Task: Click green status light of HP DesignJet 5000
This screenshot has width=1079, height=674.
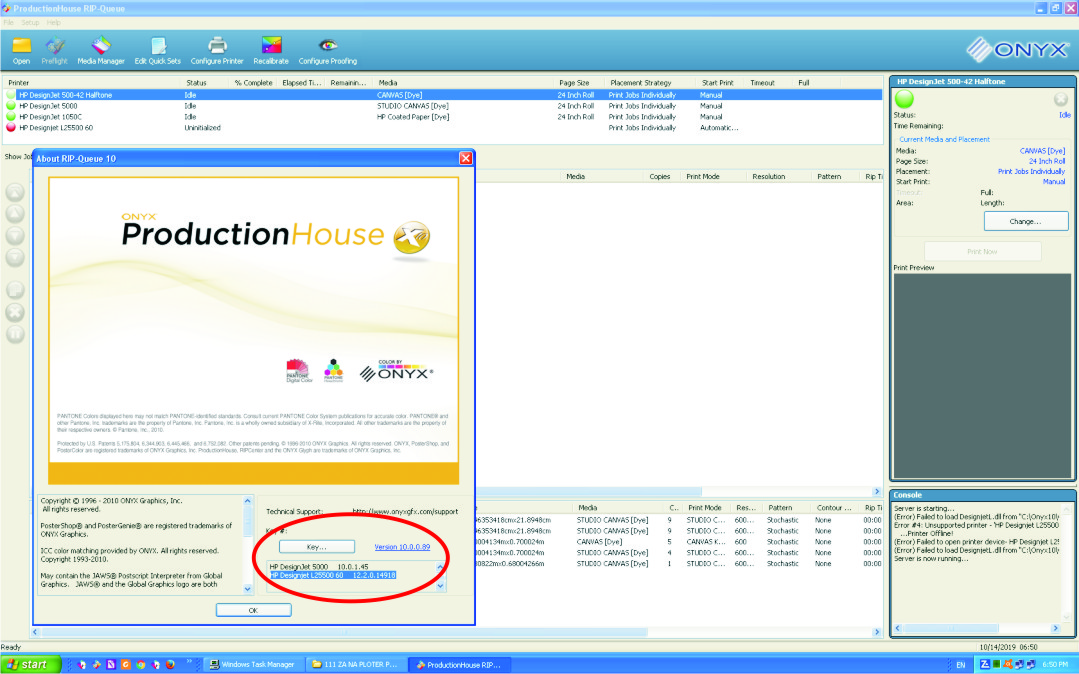Action: [10, 106]
